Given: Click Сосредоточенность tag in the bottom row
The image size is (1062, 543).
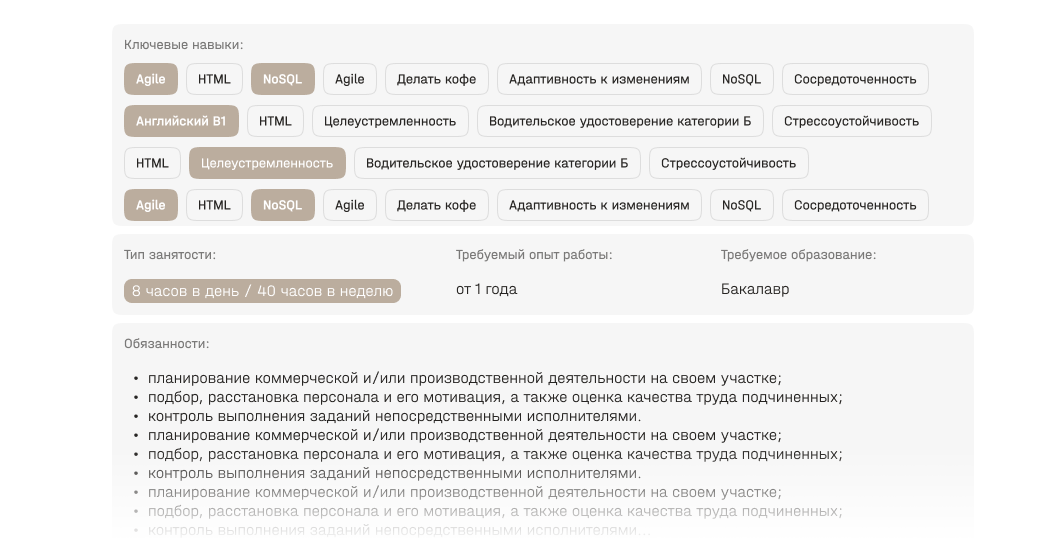Looking at the screenshot, I should (x=855, y=205).
